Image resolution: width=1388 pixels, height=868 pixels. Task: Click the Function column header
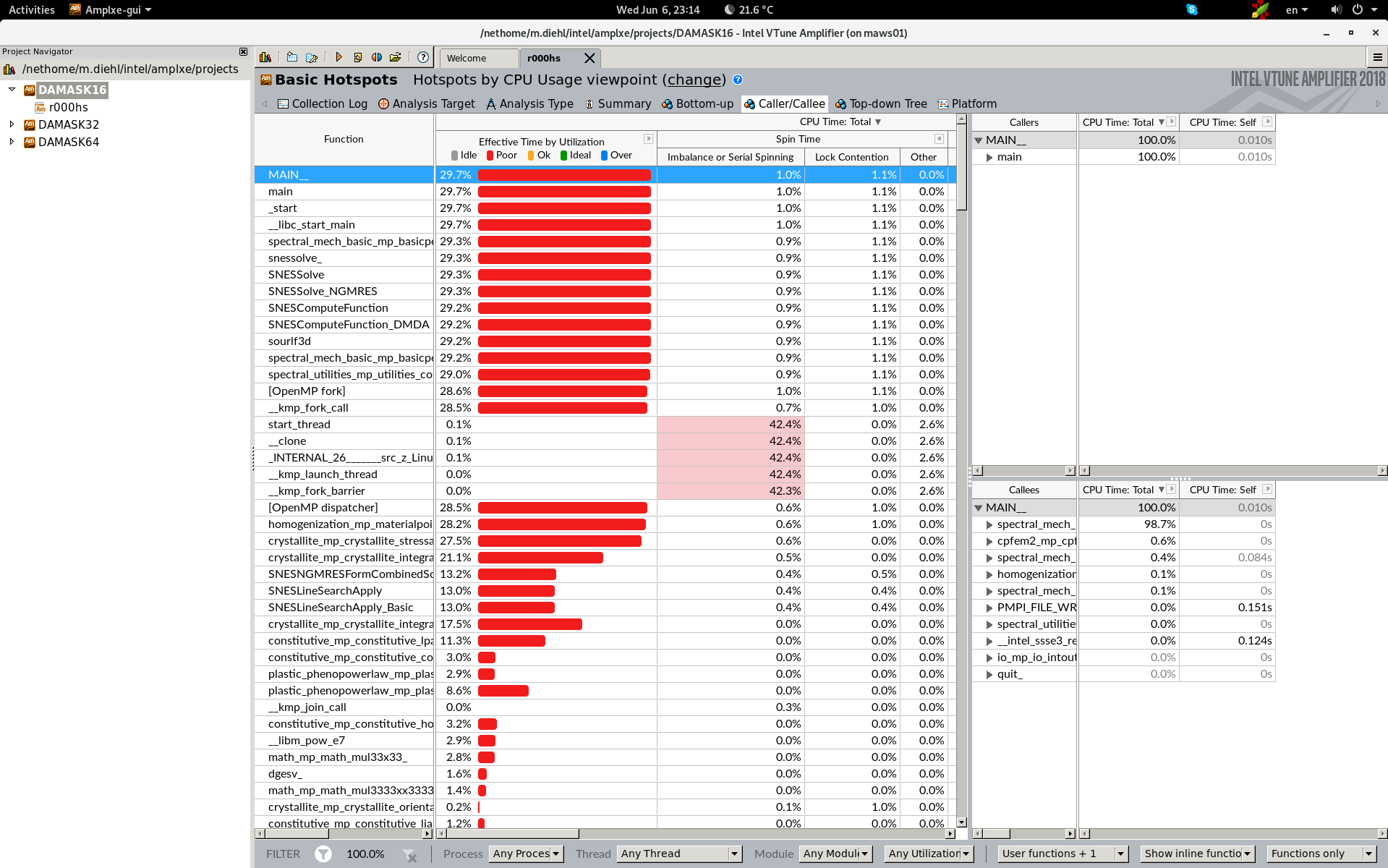(344, 139)
